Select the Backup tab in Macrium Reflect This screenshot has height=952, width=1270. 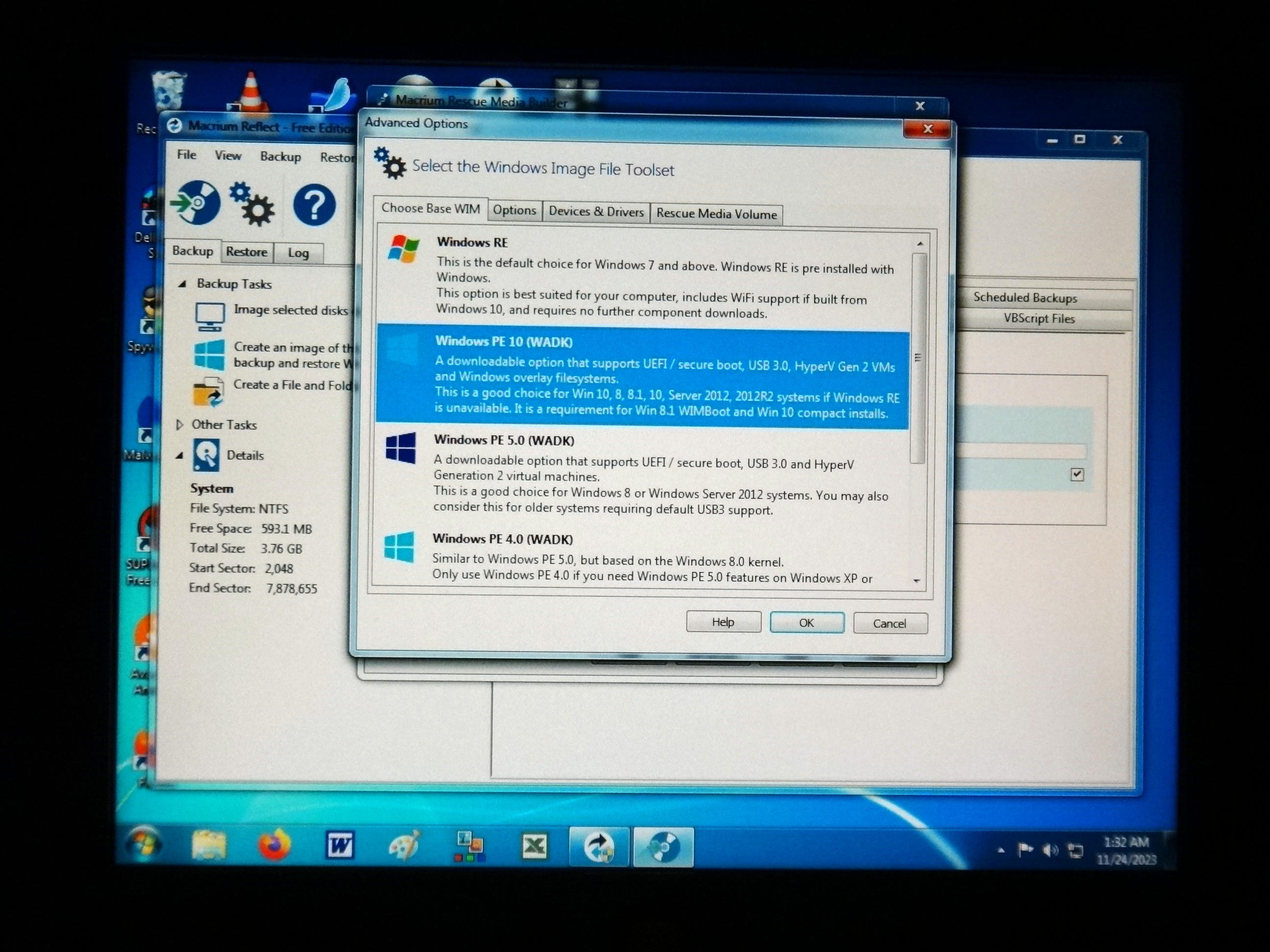click(x=193, y=251)
